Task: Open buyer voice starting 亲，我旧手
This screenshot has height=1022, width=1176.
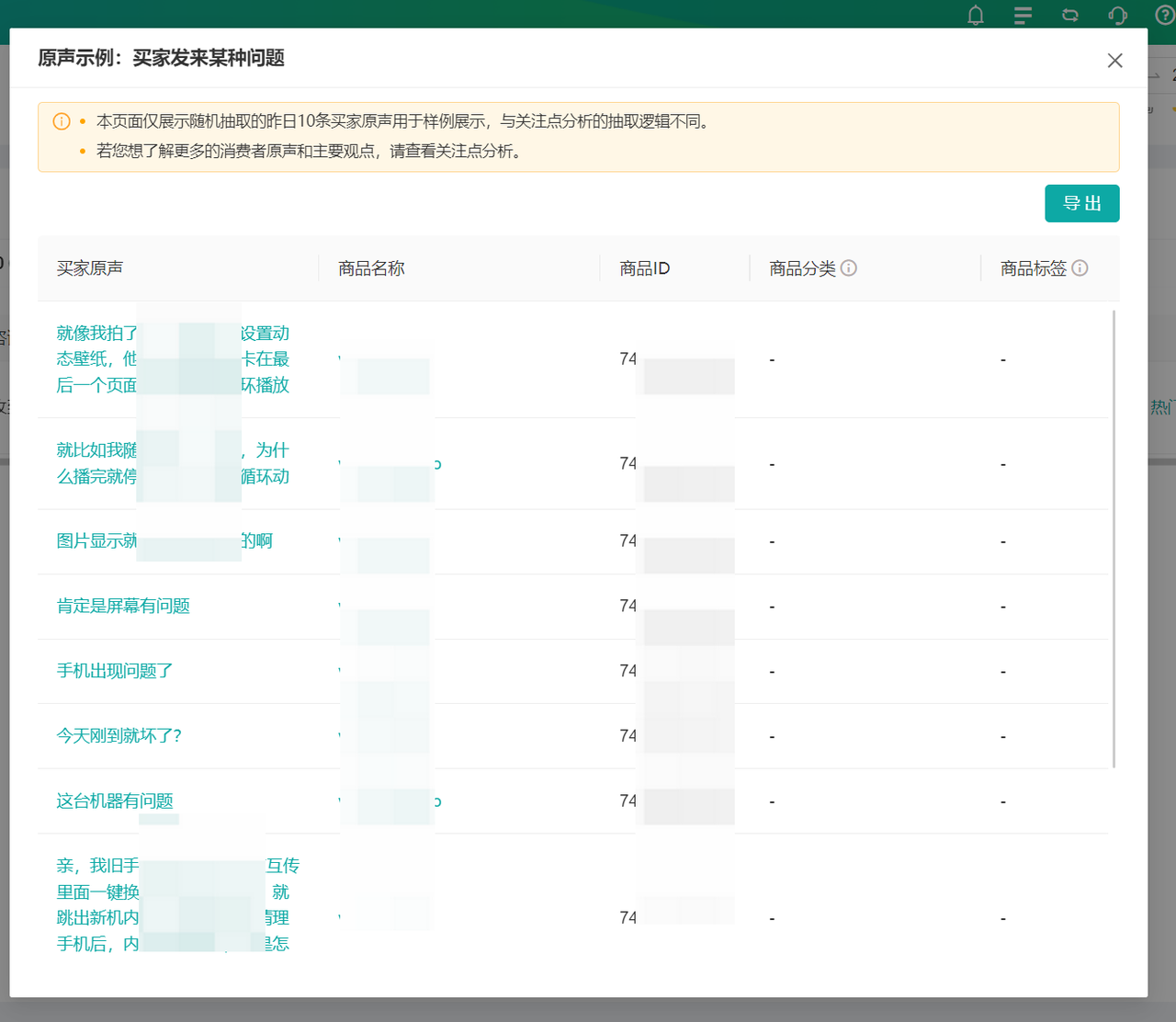Action: [177, 904]
